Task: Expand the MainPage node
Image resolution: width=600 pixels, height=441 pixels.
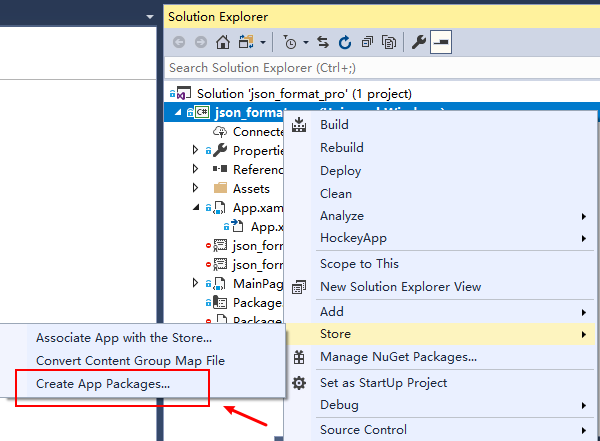Action: click(x=196, y=283)
